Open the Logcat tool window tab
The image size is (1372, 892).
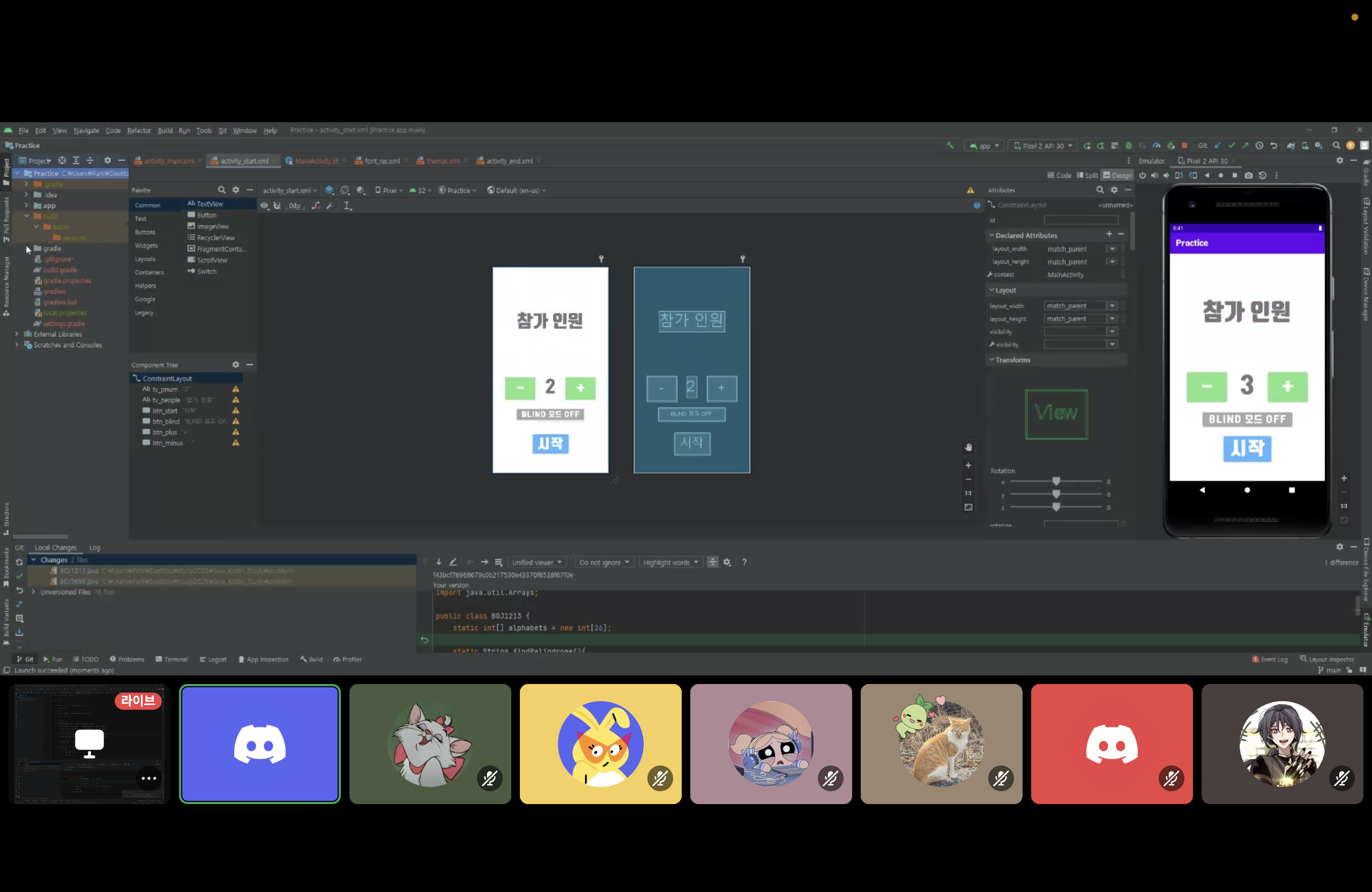pos(213,659)
